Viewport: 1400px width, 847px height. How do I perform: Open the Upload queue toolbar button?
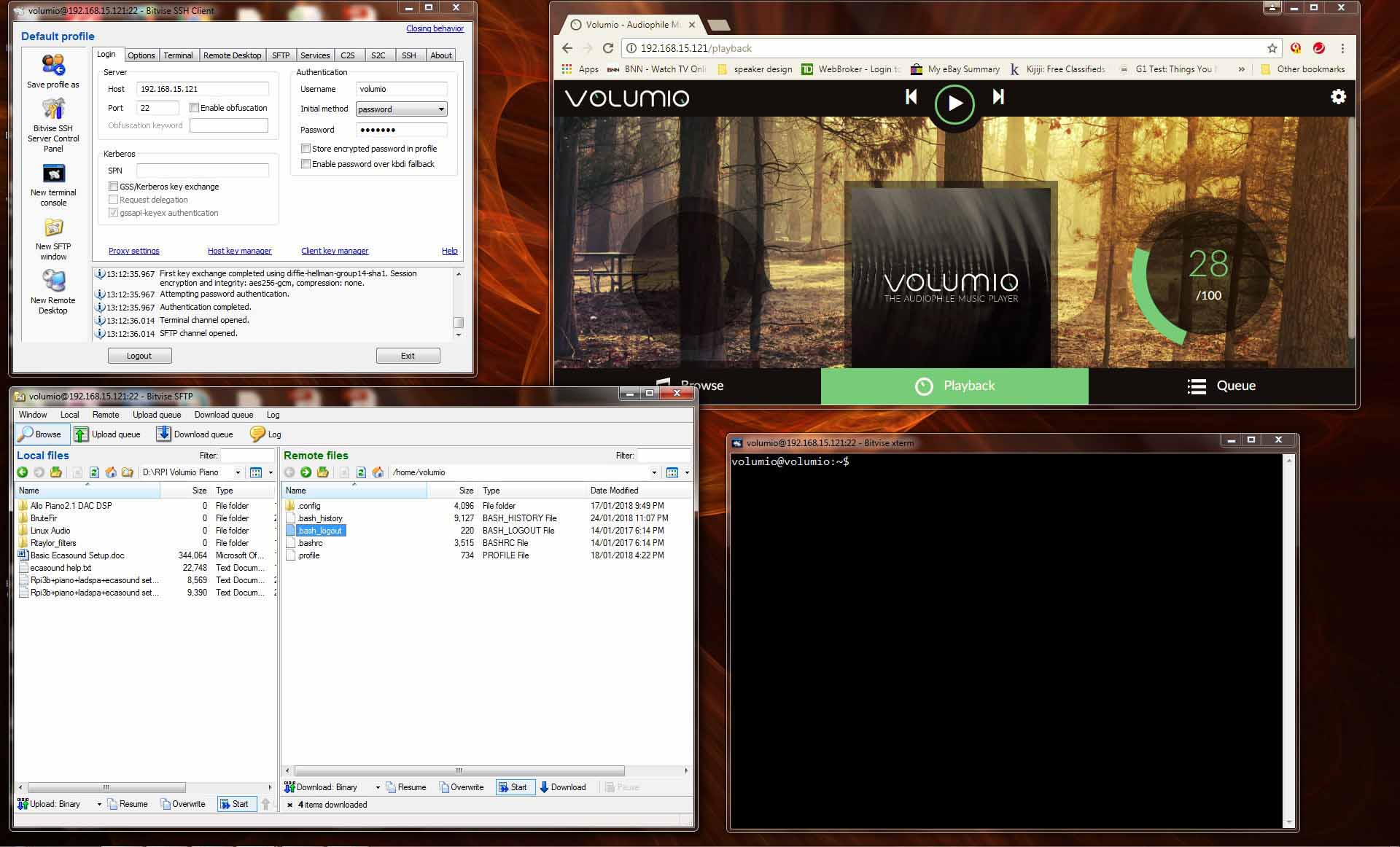[107, 434]
